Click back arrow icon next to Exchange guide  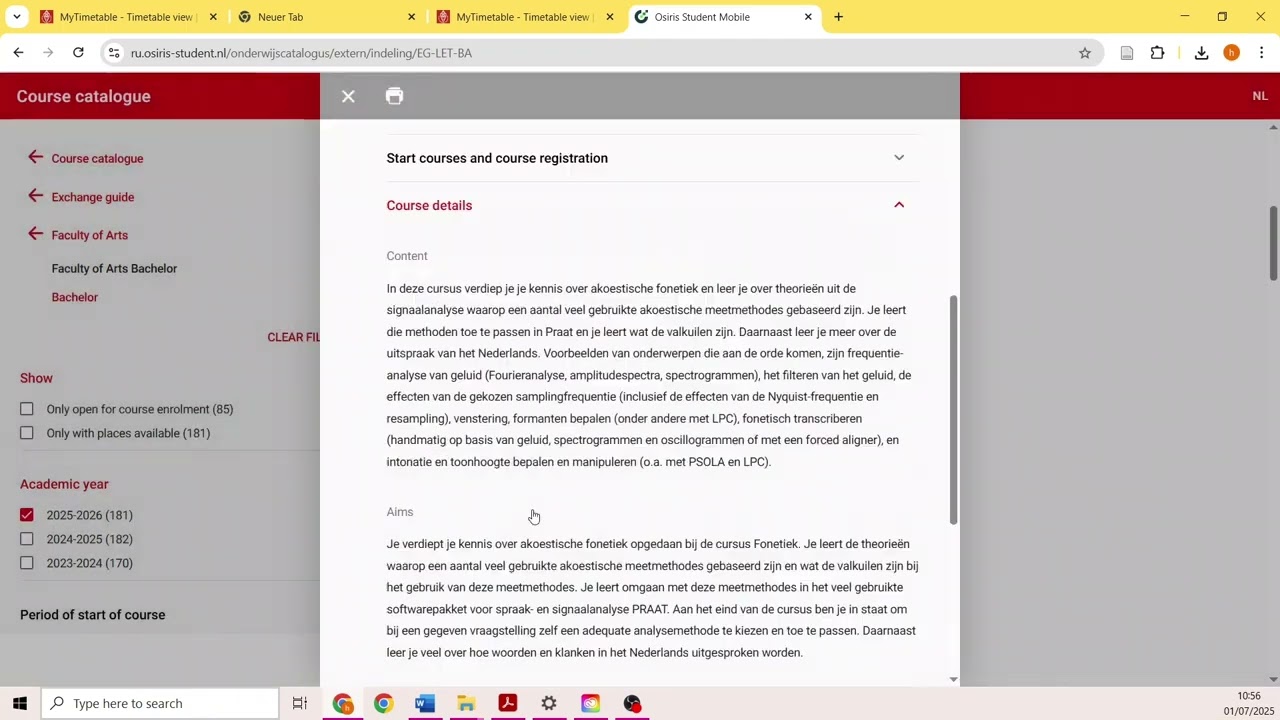tap(35, 196)
